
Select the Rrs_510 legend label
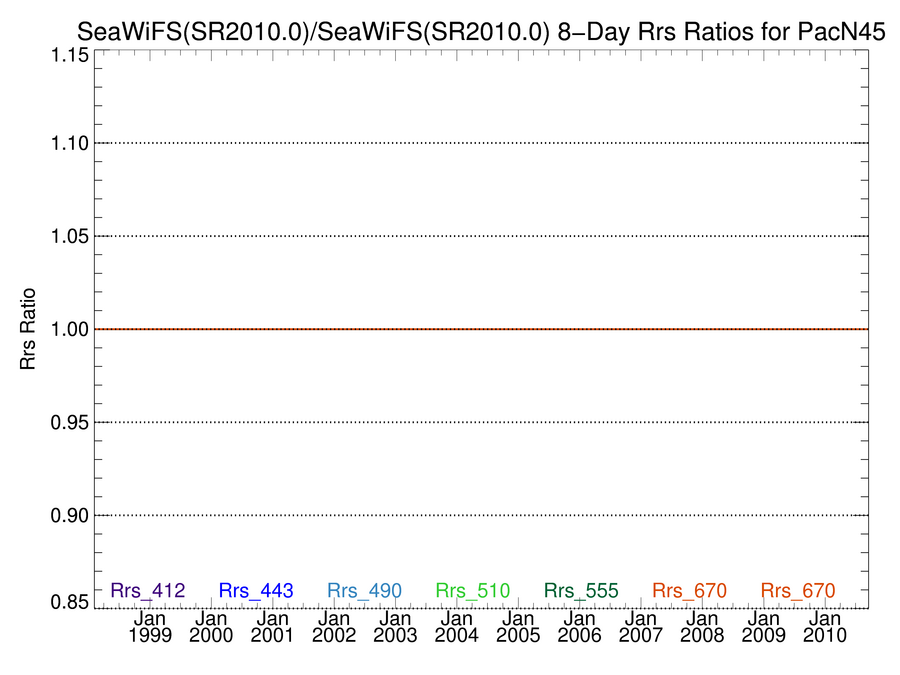[x=472, y=590]
